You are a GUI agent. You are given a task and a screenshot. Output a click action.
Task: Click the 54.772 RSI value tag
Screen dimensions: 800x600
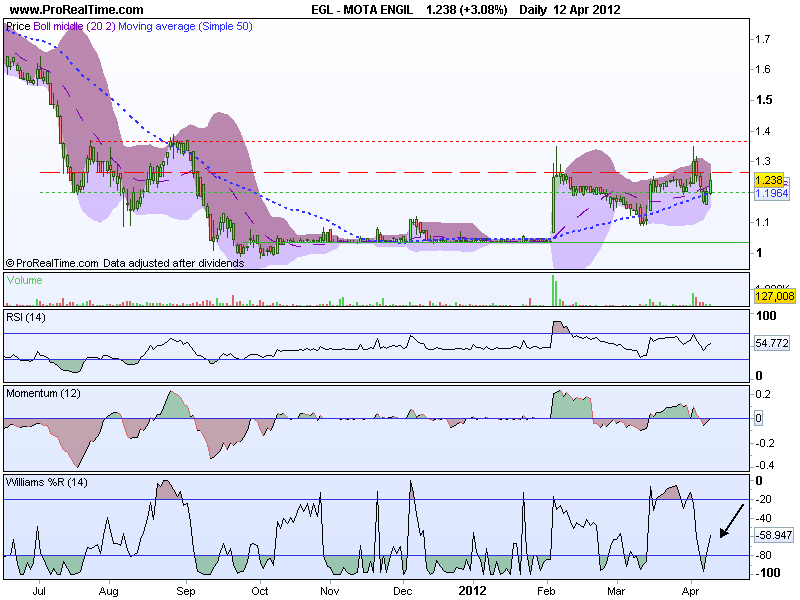point(771,343)
